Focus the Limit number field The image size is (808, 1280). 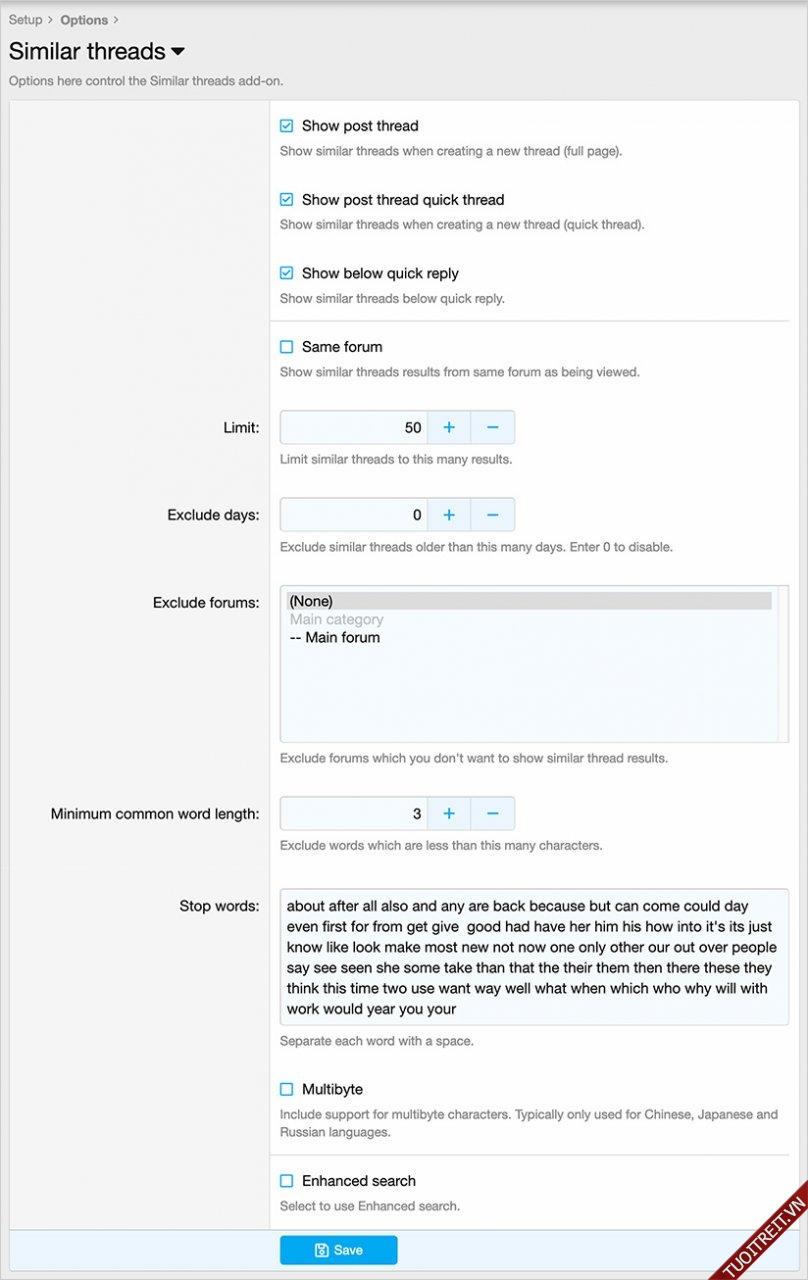[354, 427]
